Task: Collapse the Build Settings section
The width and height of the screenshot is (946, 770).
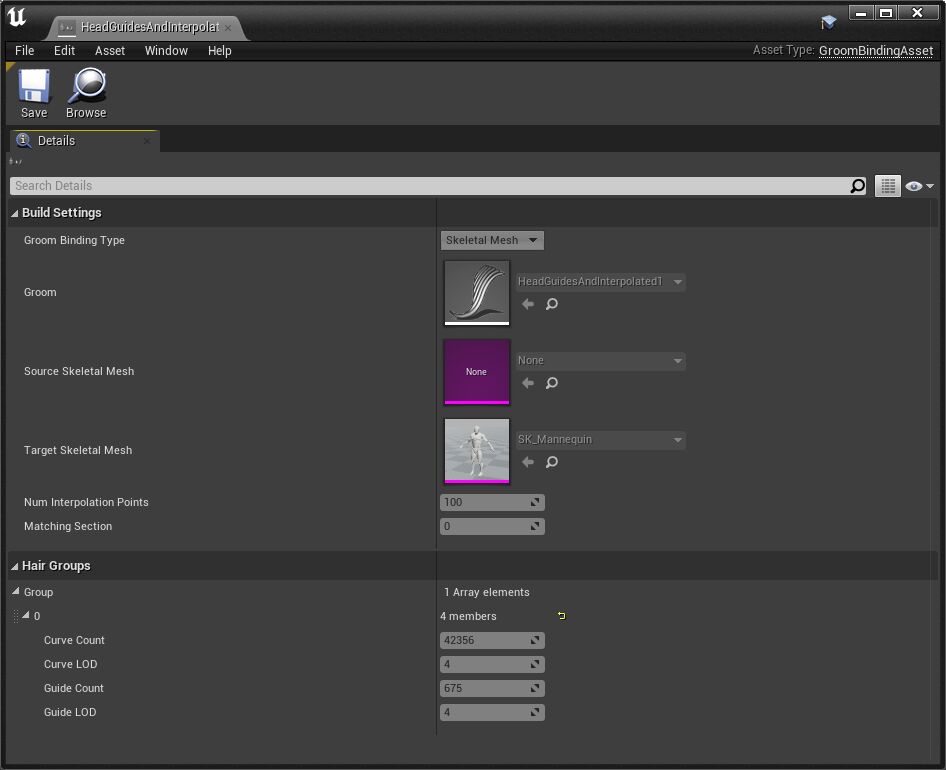Action: tap(15, 213)
